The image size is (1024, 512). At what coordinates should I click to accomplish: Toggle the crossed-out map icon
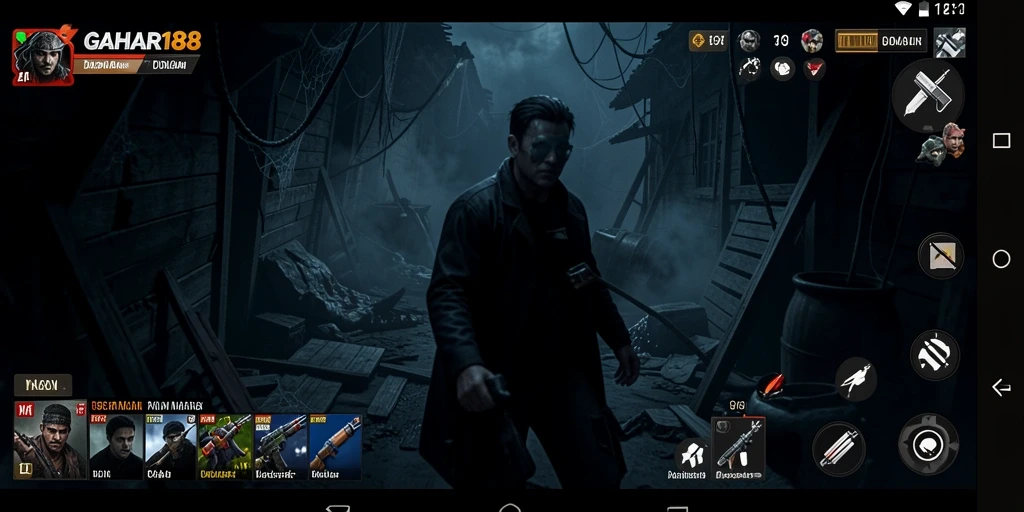[x=940, y=255]
